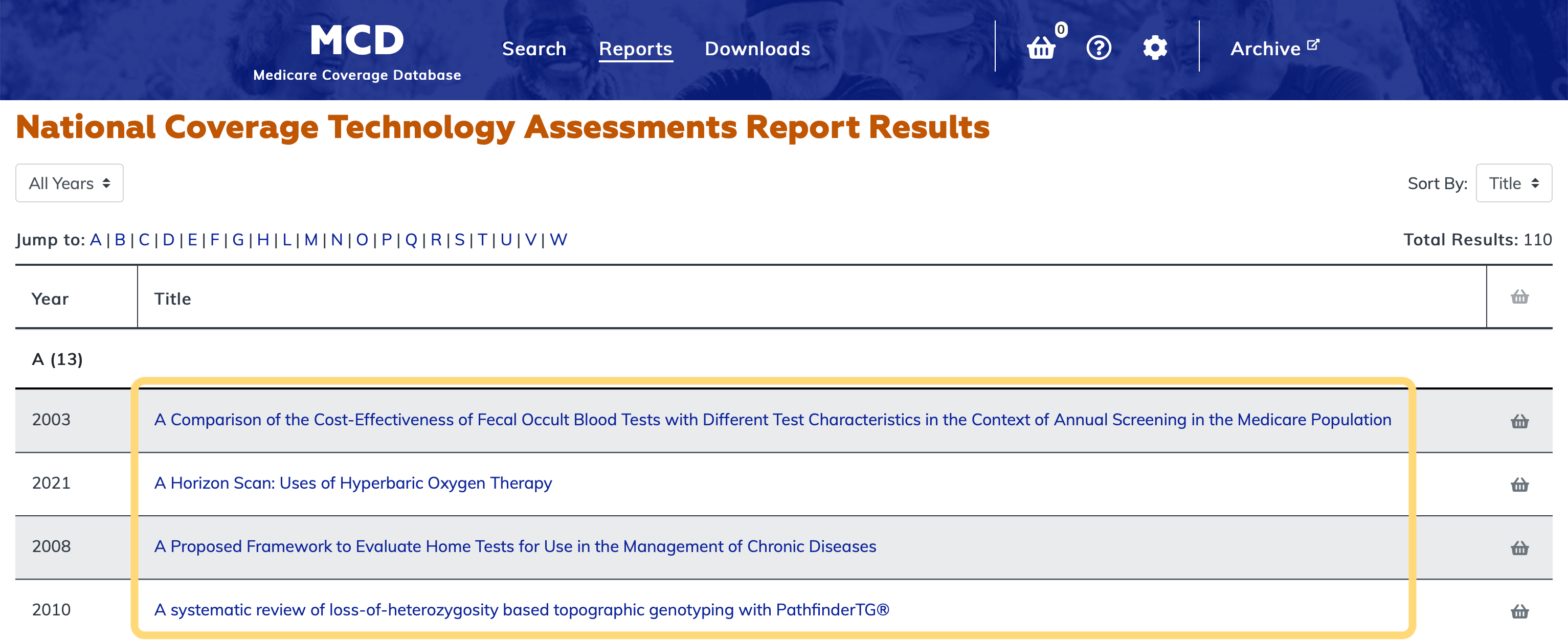The height and width of the screenshot is (642, 1568).
Task: Click the MCD Medicare Coverage Database logo
Action: pyautogui.click(x=356, y=52)
